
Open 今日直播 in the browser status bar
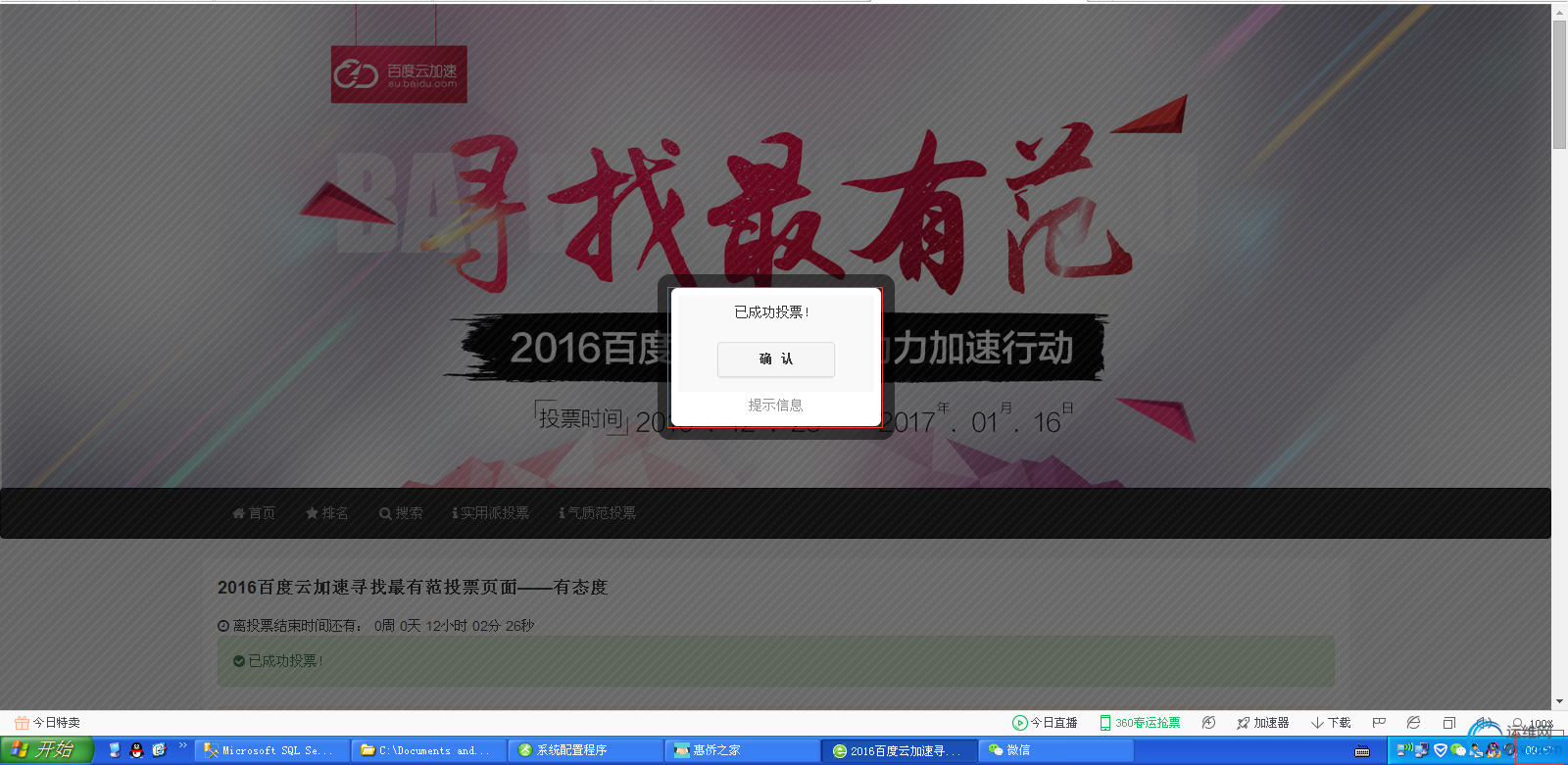click(1045, 723)
